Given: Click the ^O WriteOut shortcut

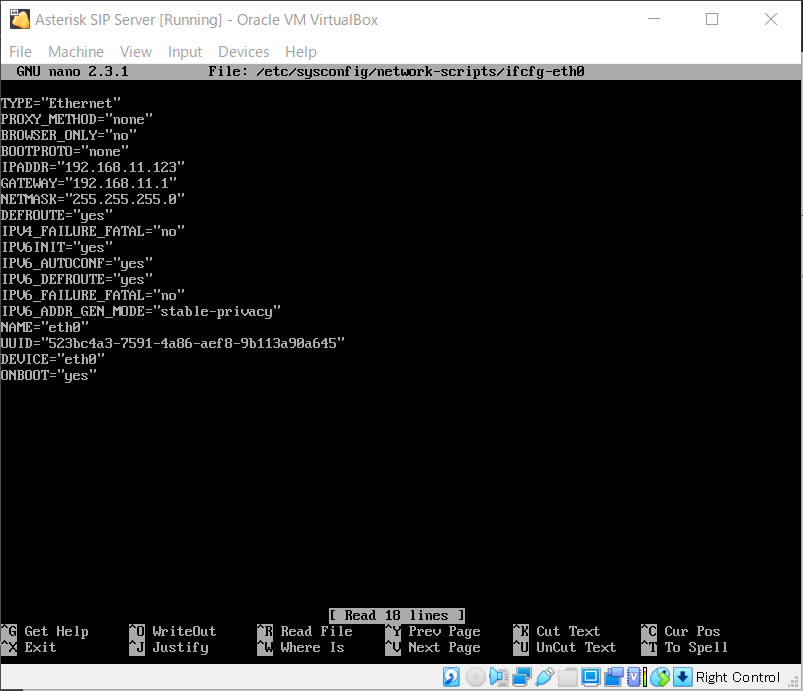Looking at the screenshot, I should click(173, 631).
